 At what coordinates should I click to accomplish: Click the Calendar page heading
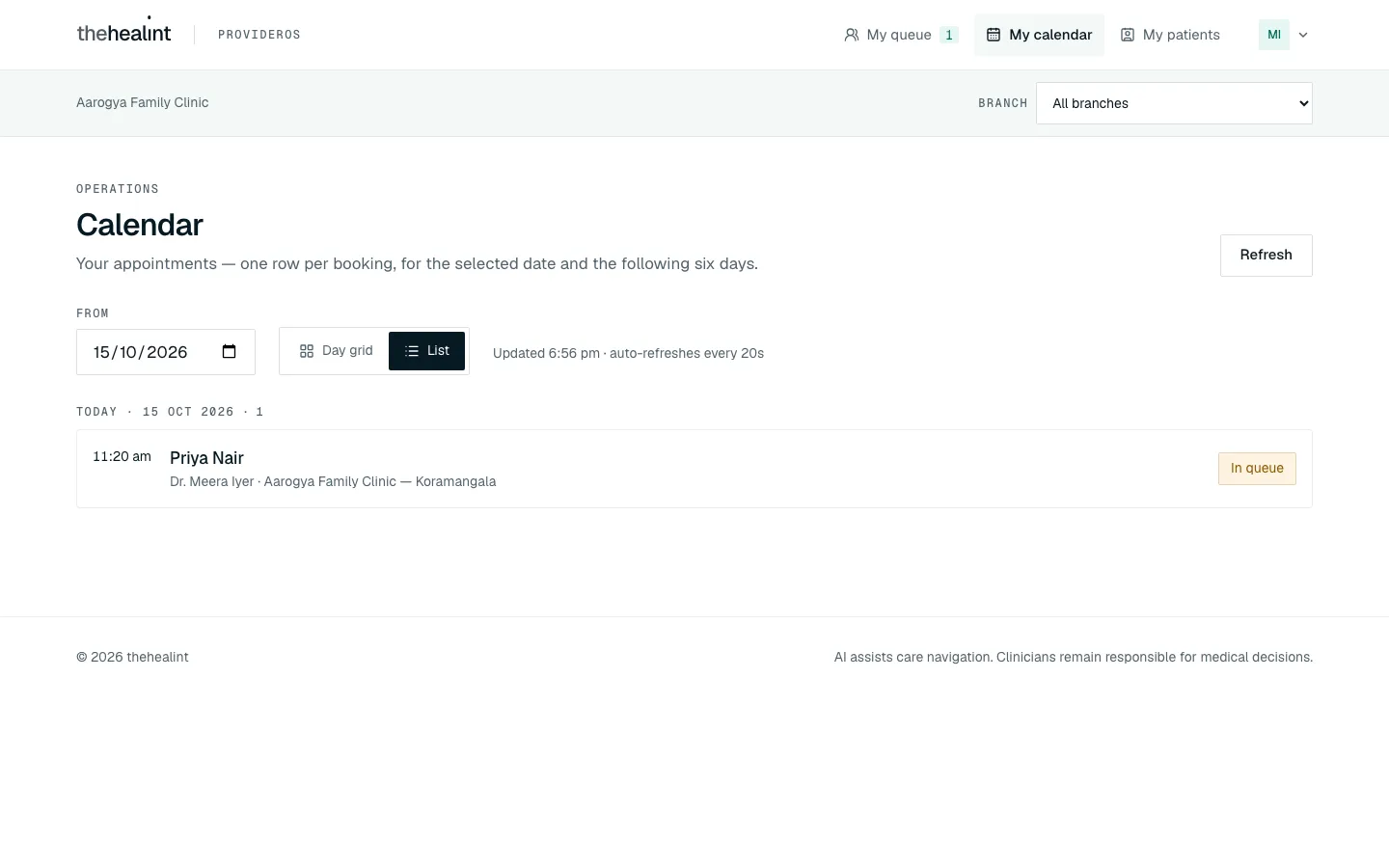(x=140, y=225)
